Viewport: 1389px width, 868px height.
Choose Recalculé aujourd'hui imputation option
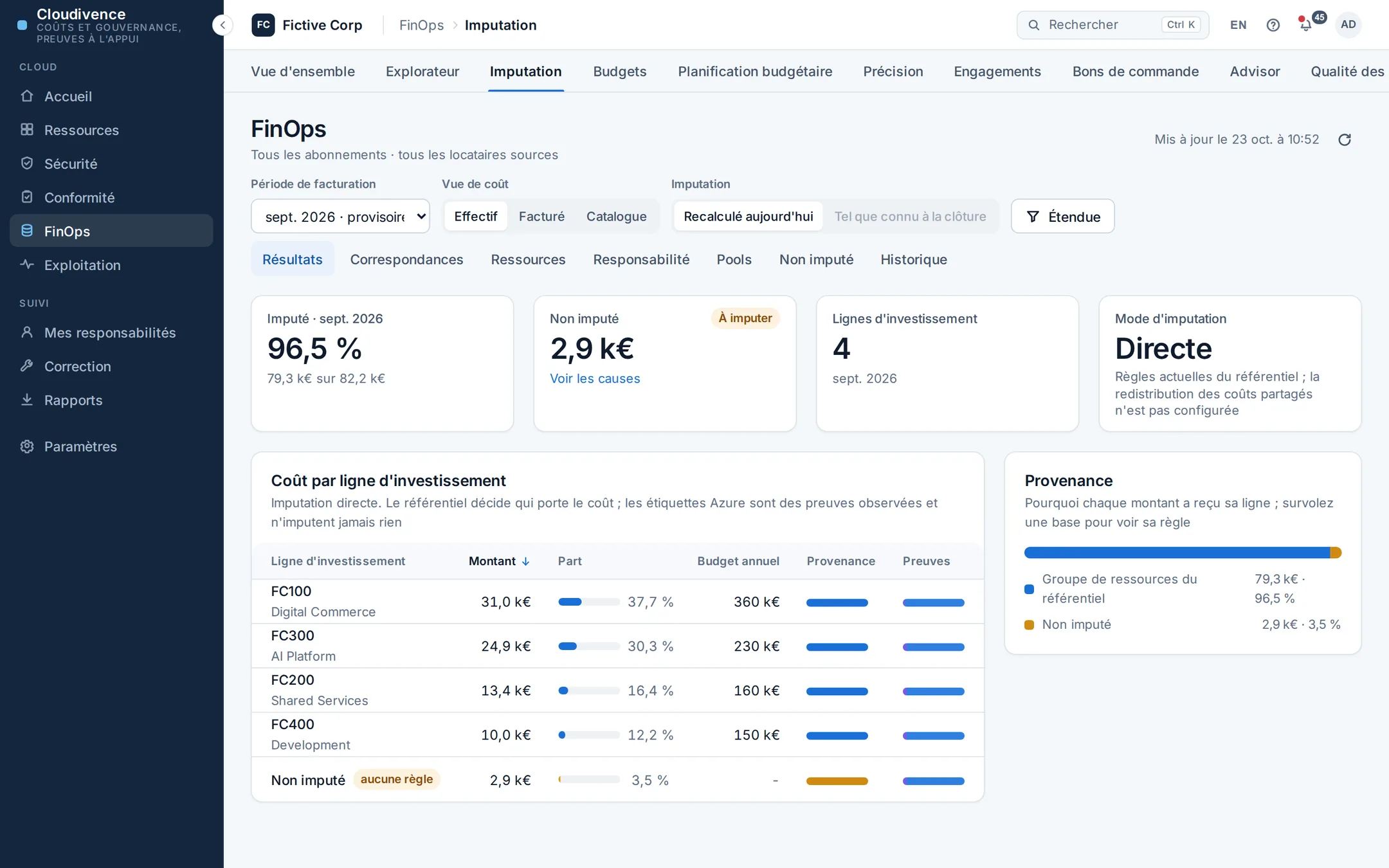[749, 217]
